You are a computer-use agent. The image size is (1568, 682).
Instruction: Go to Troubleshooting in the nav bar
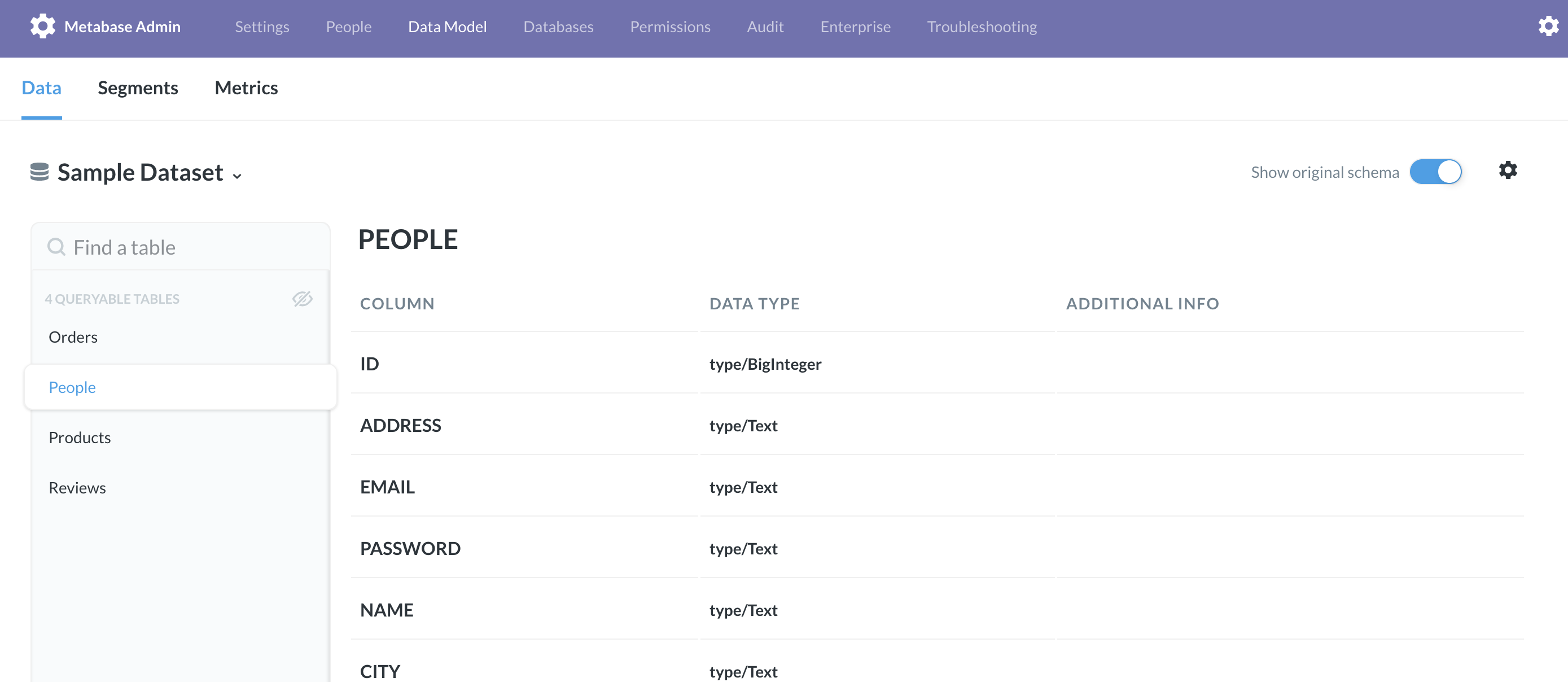pyautogui.click(x=981, y=27)
